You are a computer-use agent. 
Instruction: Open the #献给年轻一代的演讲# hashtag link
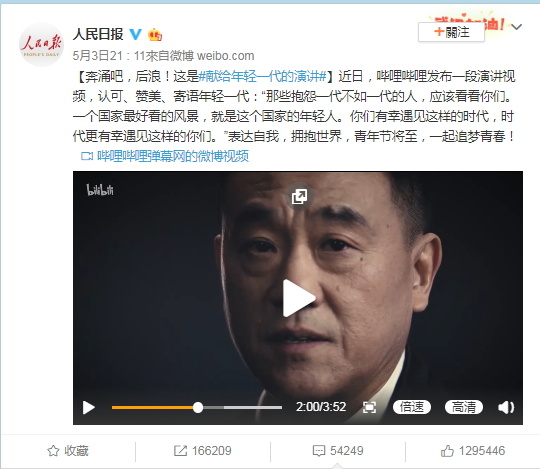pos(262,76)
